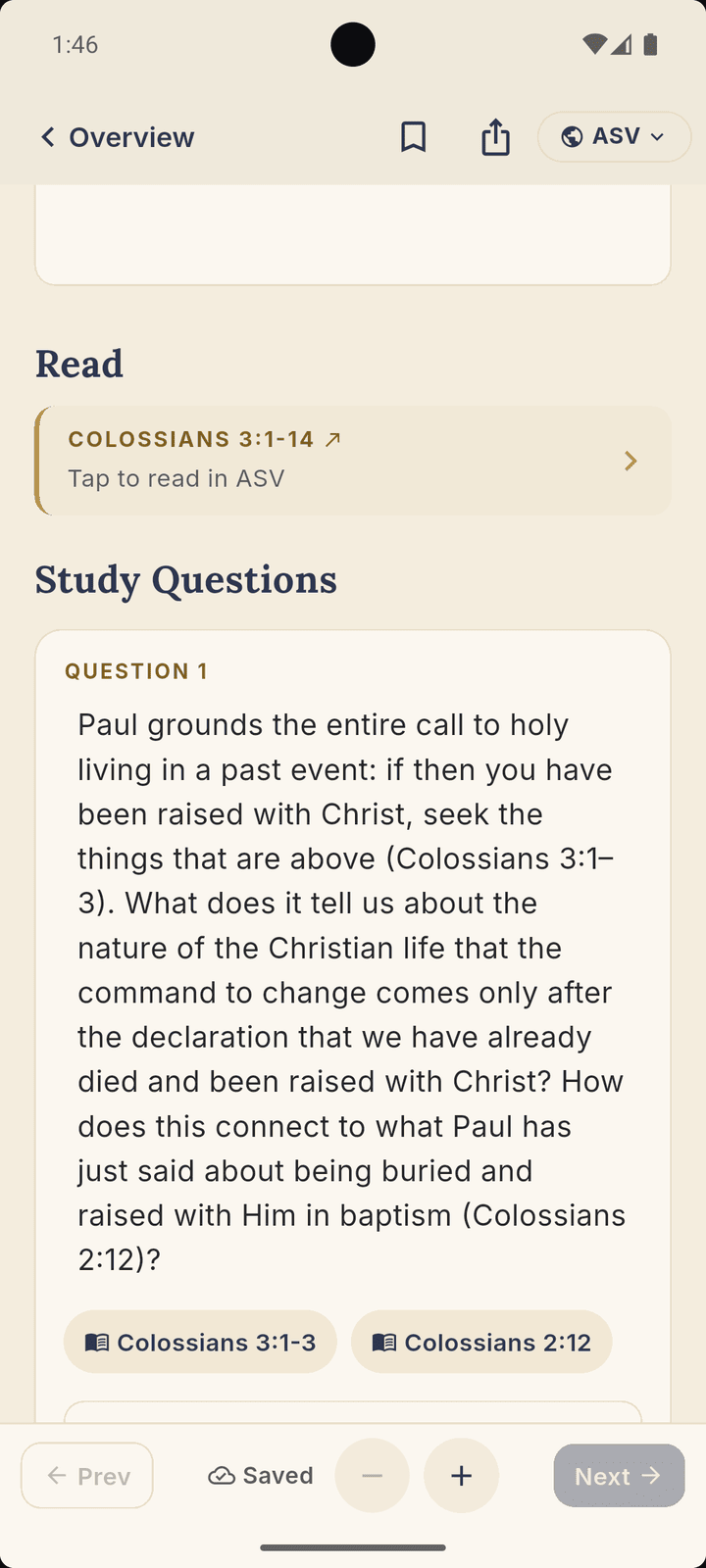Tap the bookmark icon in header
The height and width of the screenshot is (1568, 706).
[x=414, y=137]
